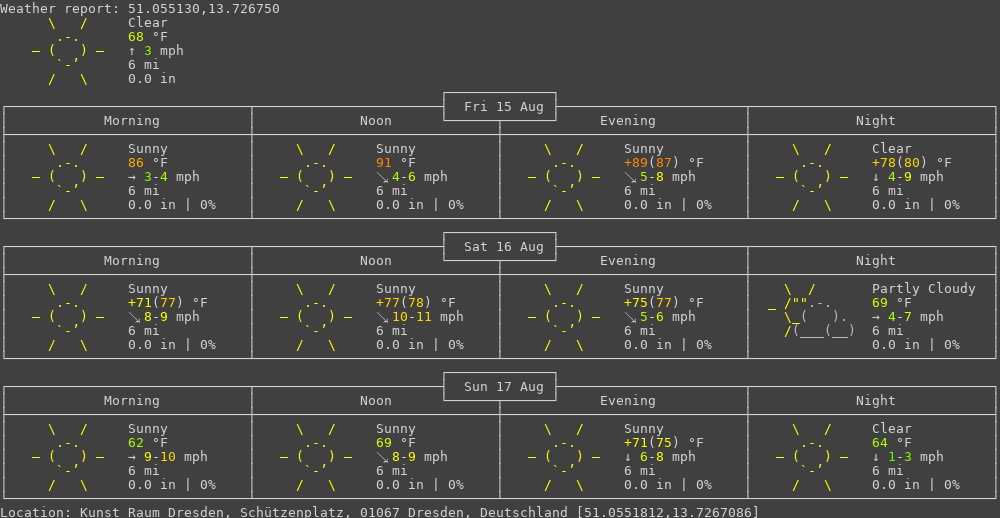This screenshot has height=518, width=1000.
Task: Select the 'Weather report: 51.055130,13.726750' header
Action: pos(140,9)
